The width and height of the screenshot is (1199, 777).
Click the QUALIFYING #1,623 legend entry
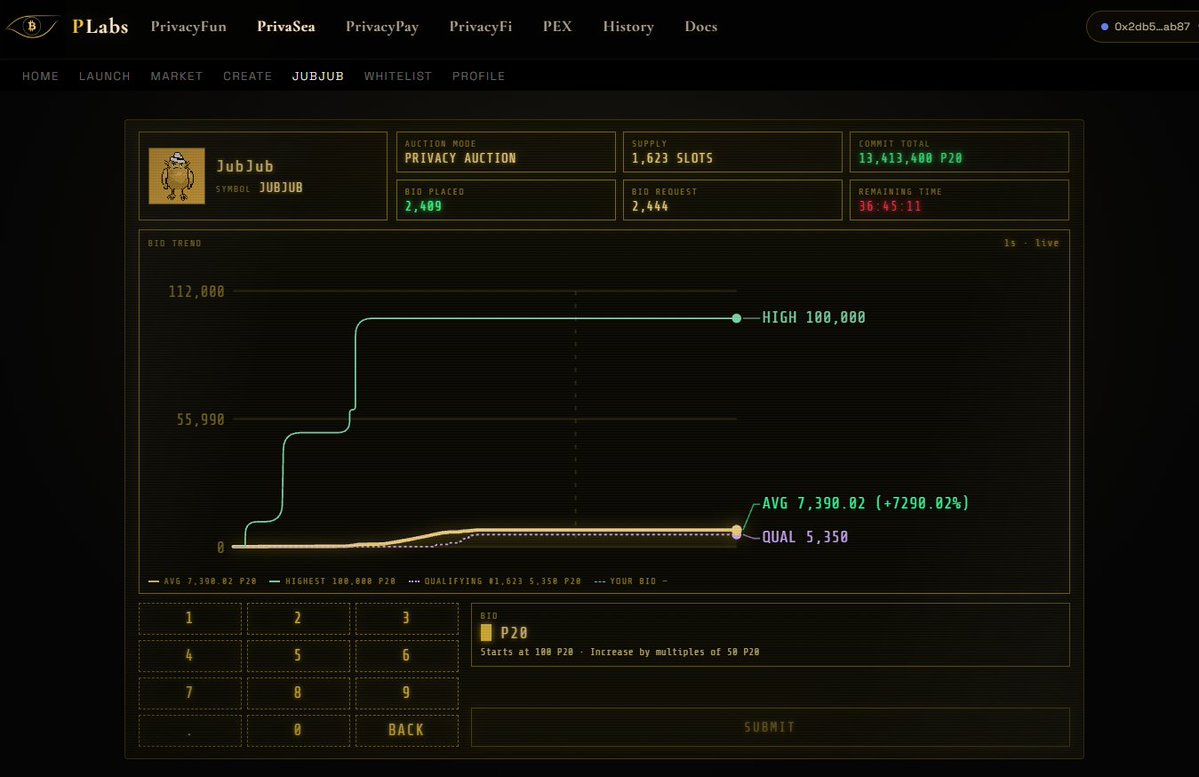point(495,581)
